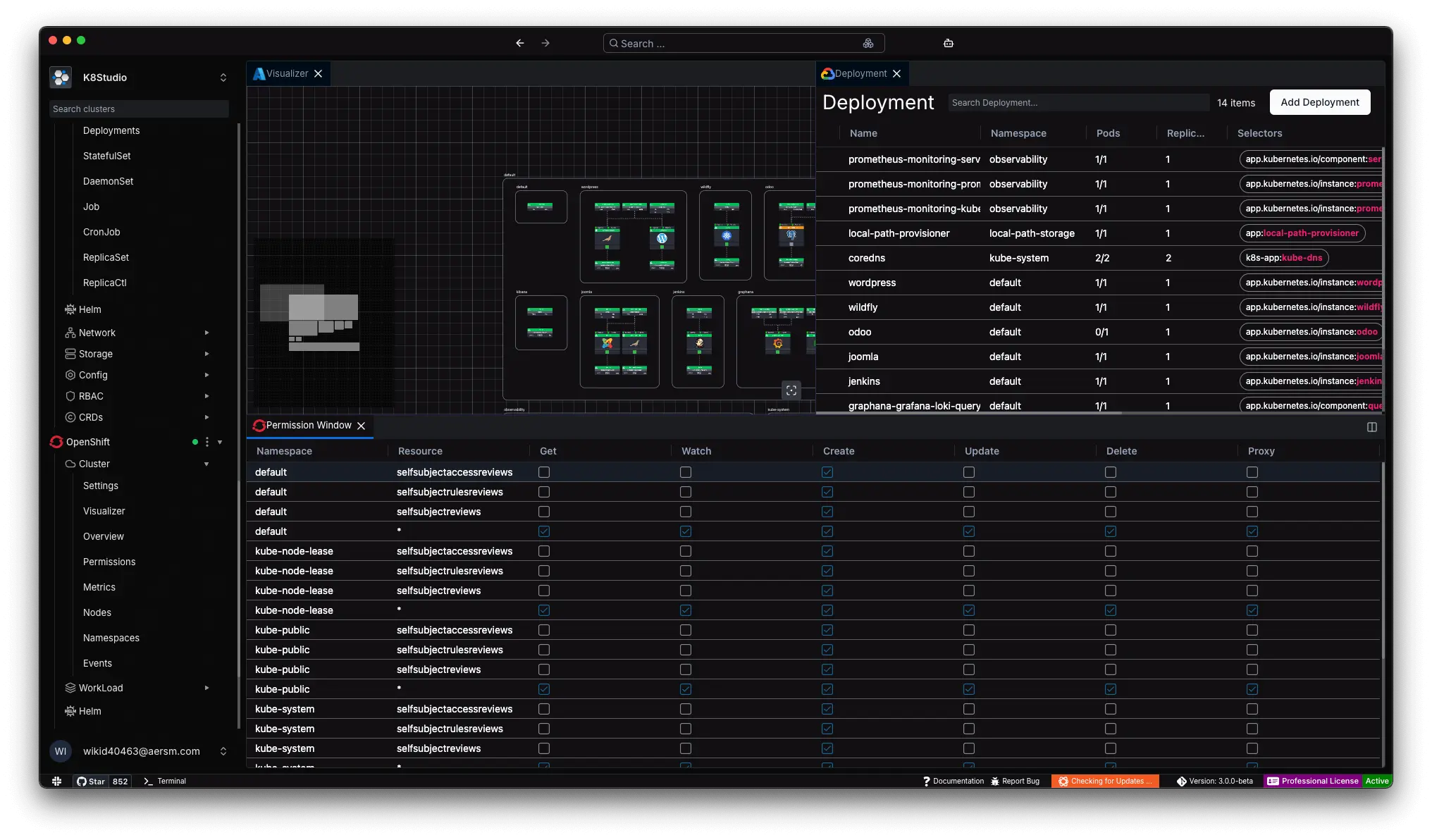The width and height of the screenshot is (1432, 840).
Task: Click Report Bug in the status bar
Action: [1016, 781]
